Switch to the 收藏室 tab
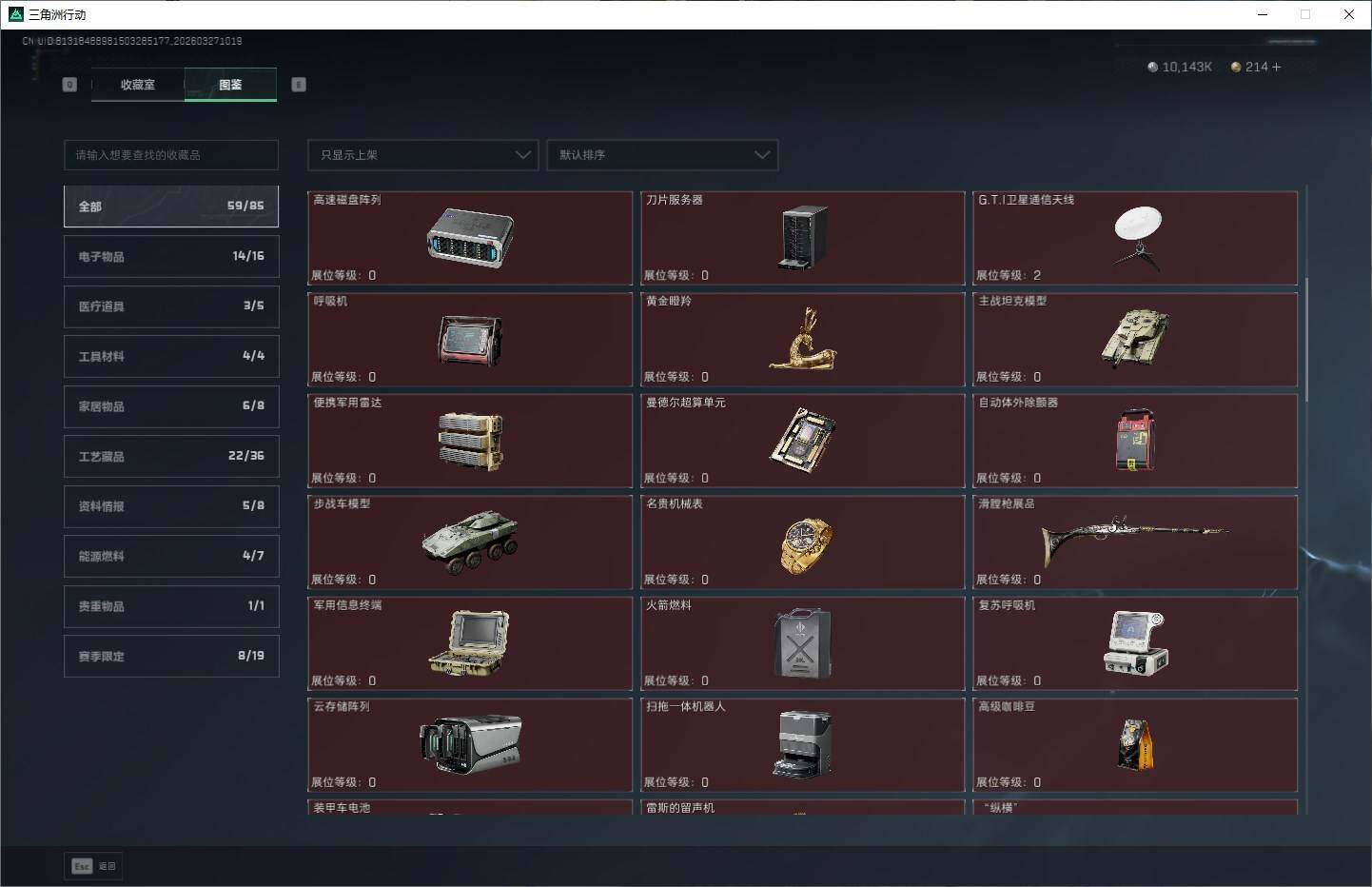 tap(138, 85)
